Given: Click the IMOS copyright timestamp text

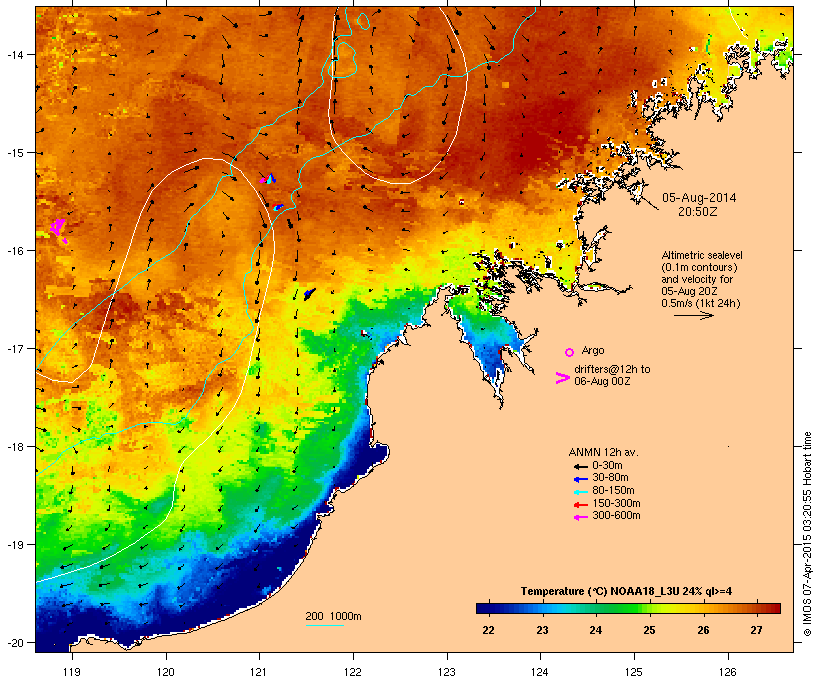Looking at the screenshot, I should click(807, 534).
